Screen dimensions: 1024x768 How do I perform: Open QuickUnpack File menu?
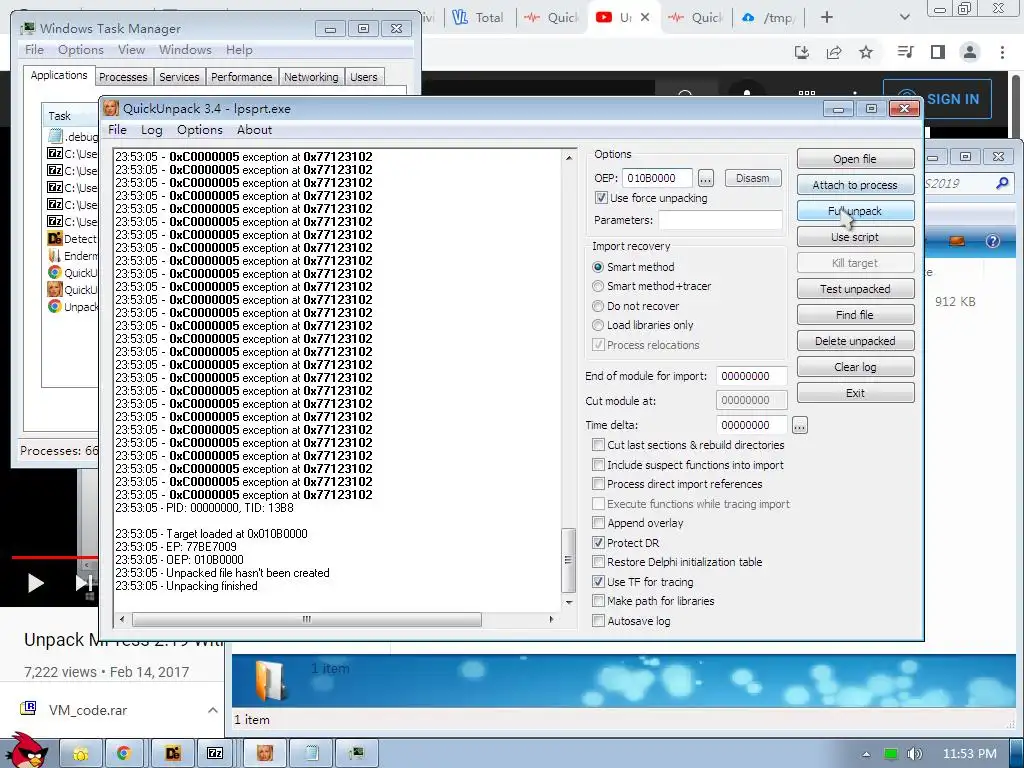(x=118, y=129)
